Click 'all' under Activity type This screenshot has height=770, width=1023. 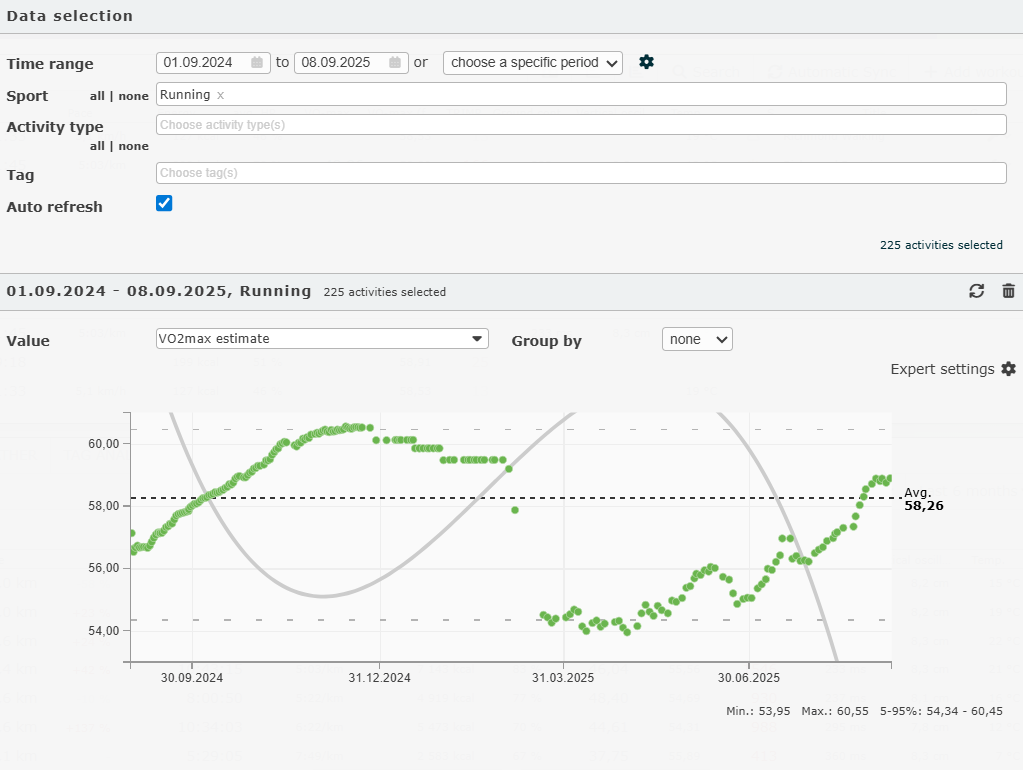(x=97, y=146)
